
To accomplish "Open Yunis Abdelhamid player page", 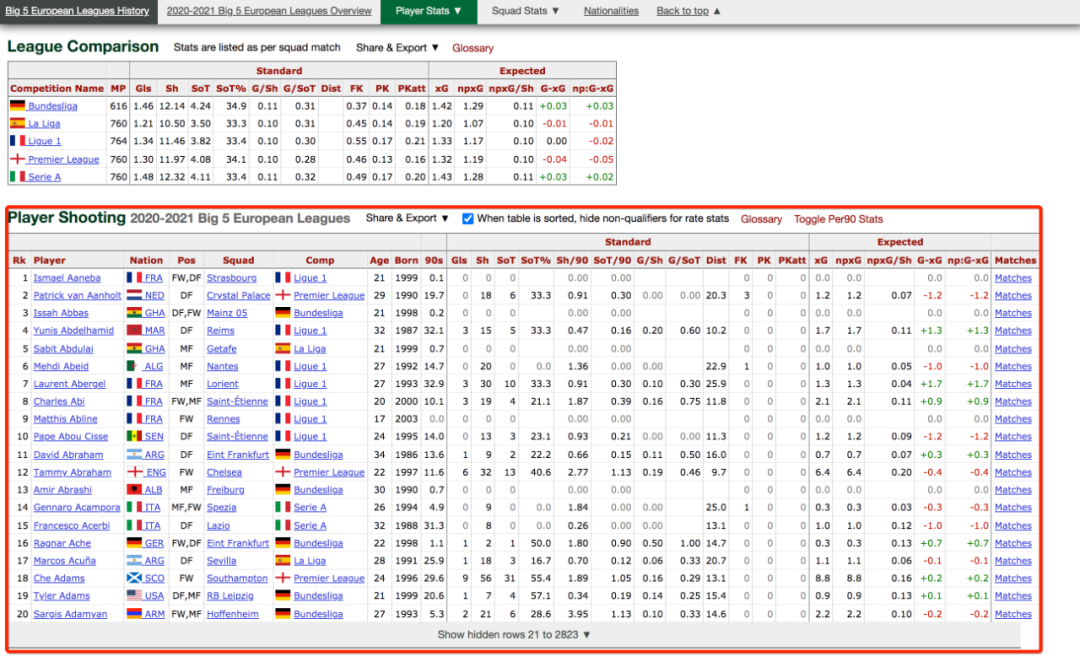I will (x=74, y=331).
